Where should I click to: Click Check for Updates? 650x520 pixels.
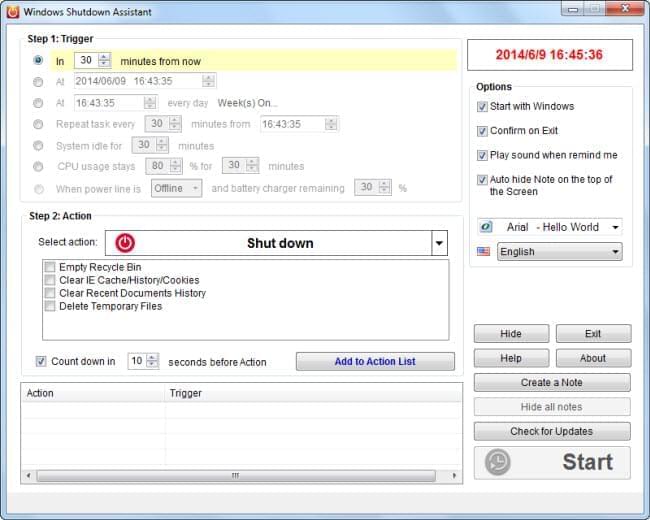coord(552,432)
